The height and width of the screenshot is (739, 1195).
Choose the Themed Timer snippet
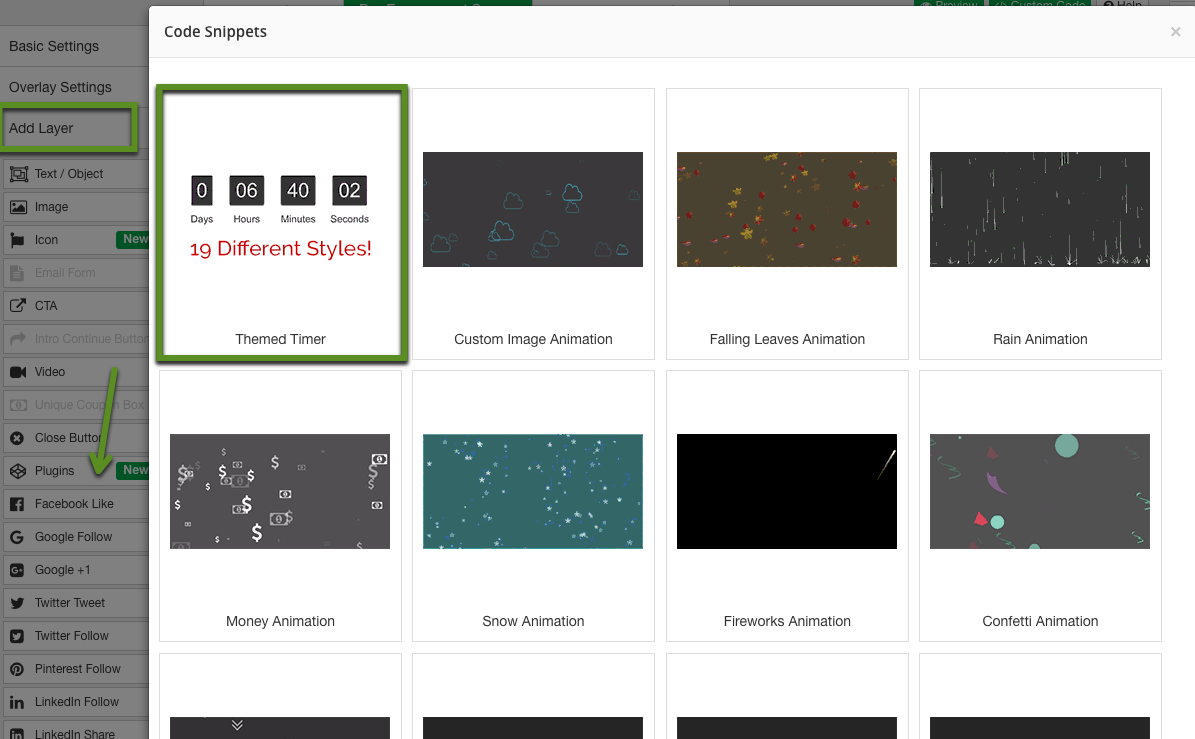click(281, 222)
